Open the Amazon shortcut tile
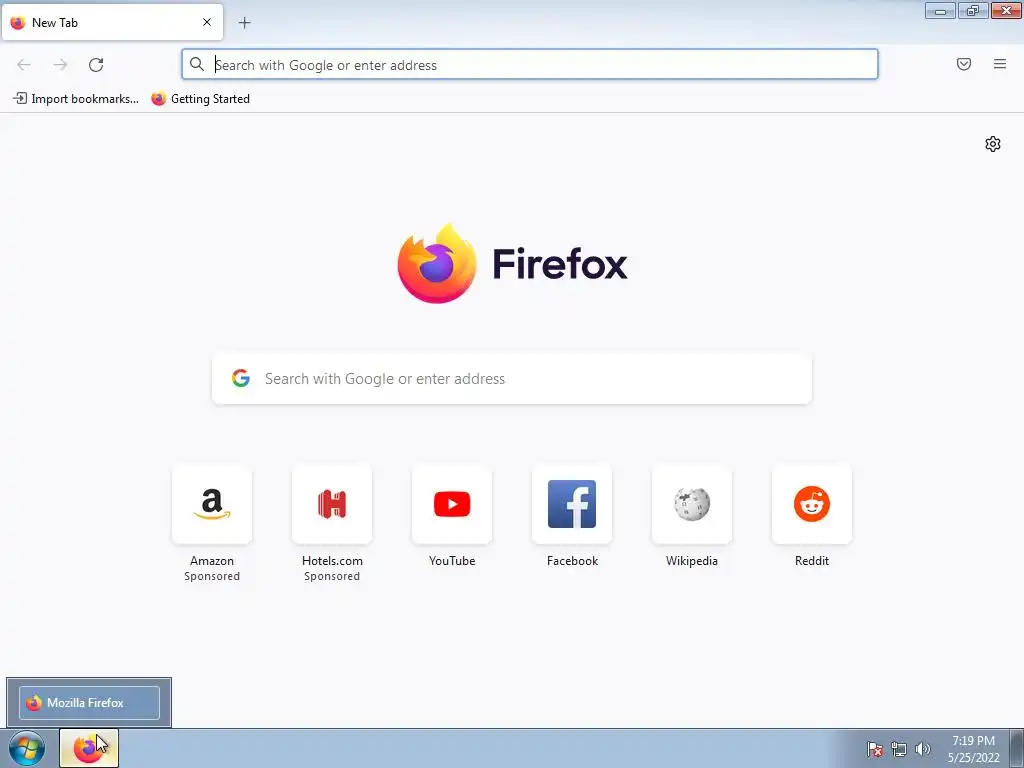Screen dimensions: 1024x768 212,504
